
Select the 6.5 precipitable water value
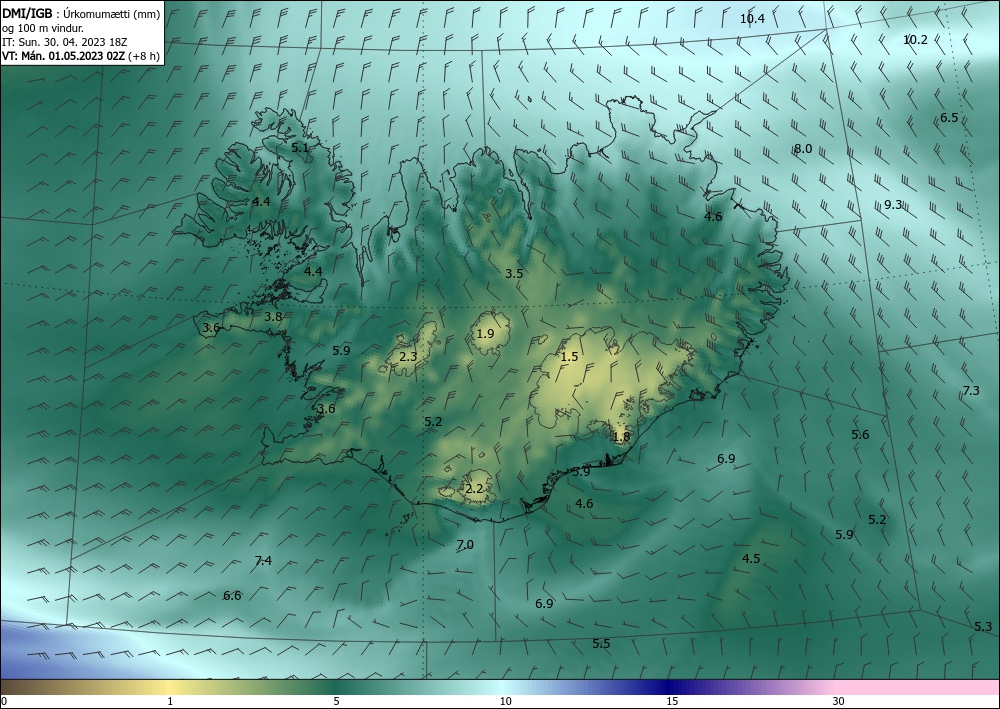click(949, 117)
